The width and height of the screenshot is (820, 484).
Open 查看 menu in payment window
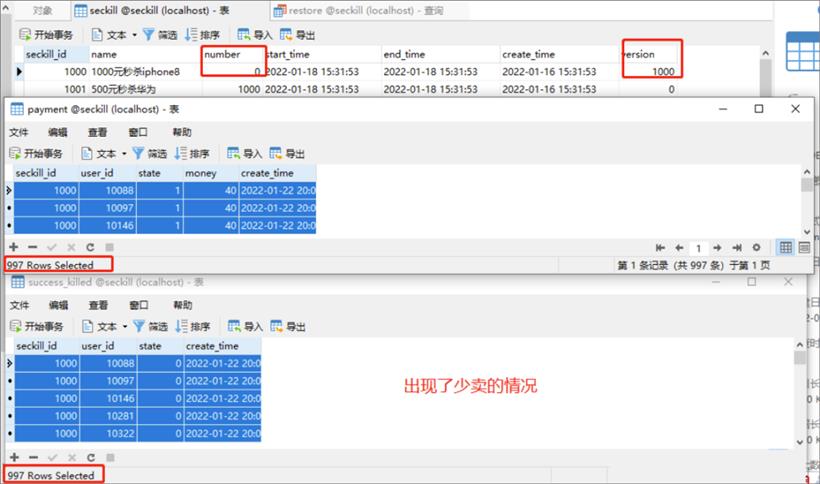97,132
